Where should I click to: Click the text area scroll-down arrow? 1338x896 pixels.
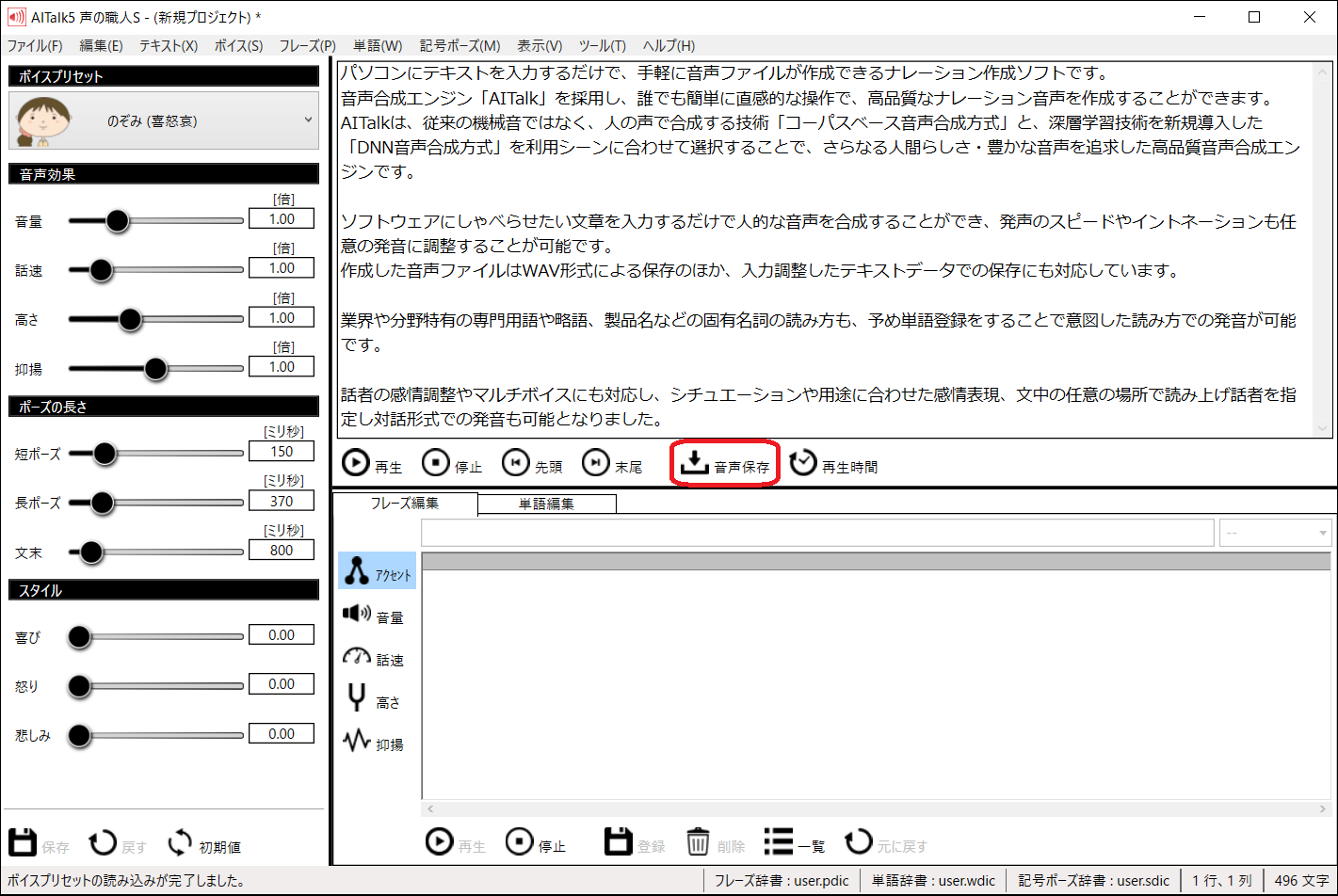pos(1323,427)
